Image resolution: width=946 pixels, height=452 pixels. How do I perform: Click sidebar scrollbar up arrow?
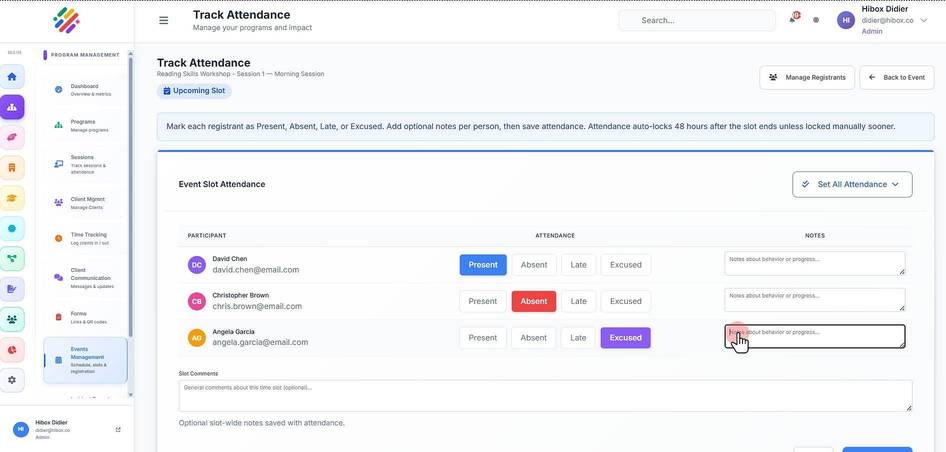tap(131, 54)
